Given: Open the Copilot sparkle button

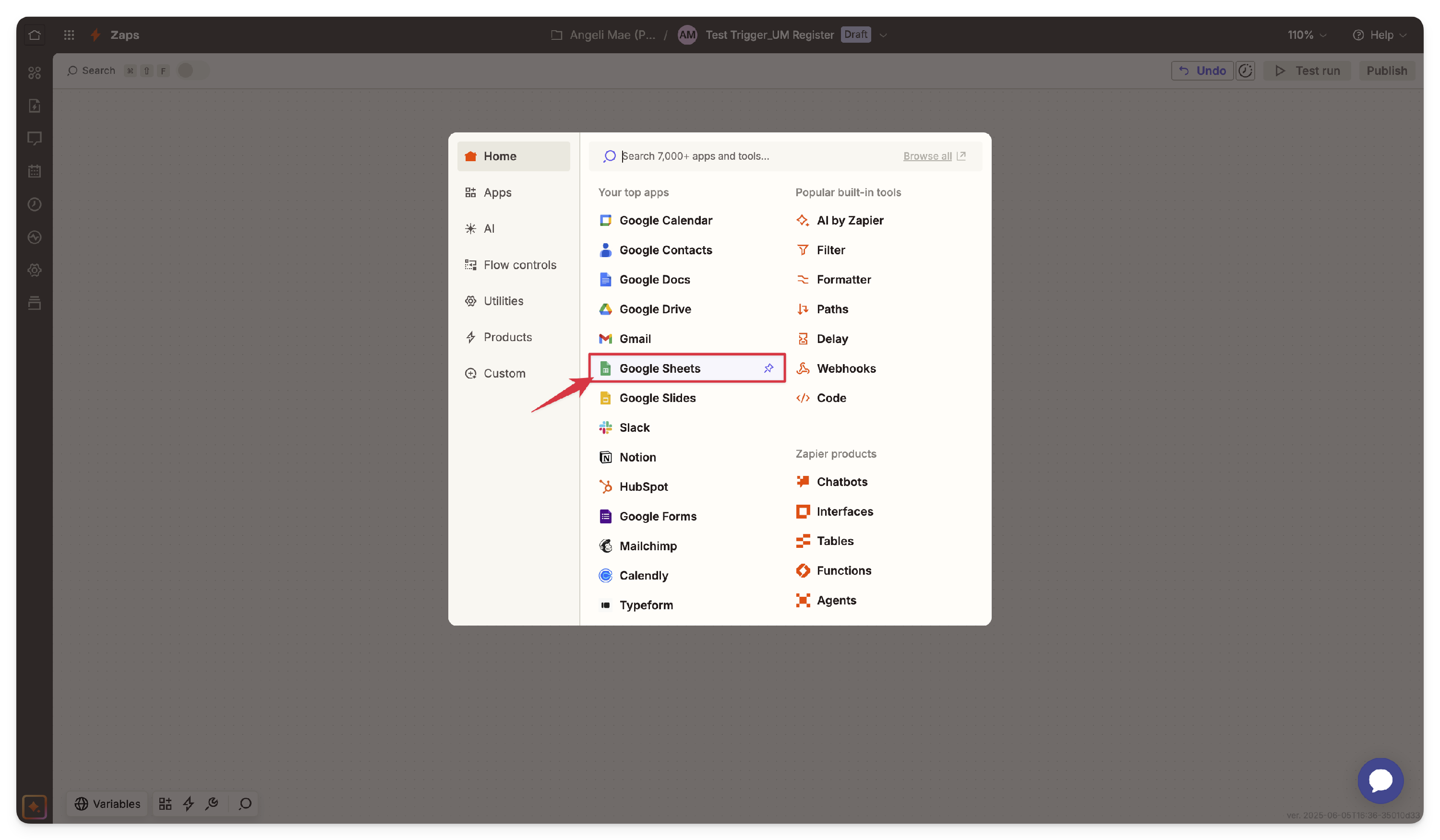Looking at the screenshot, I should [x=34, y=807].
